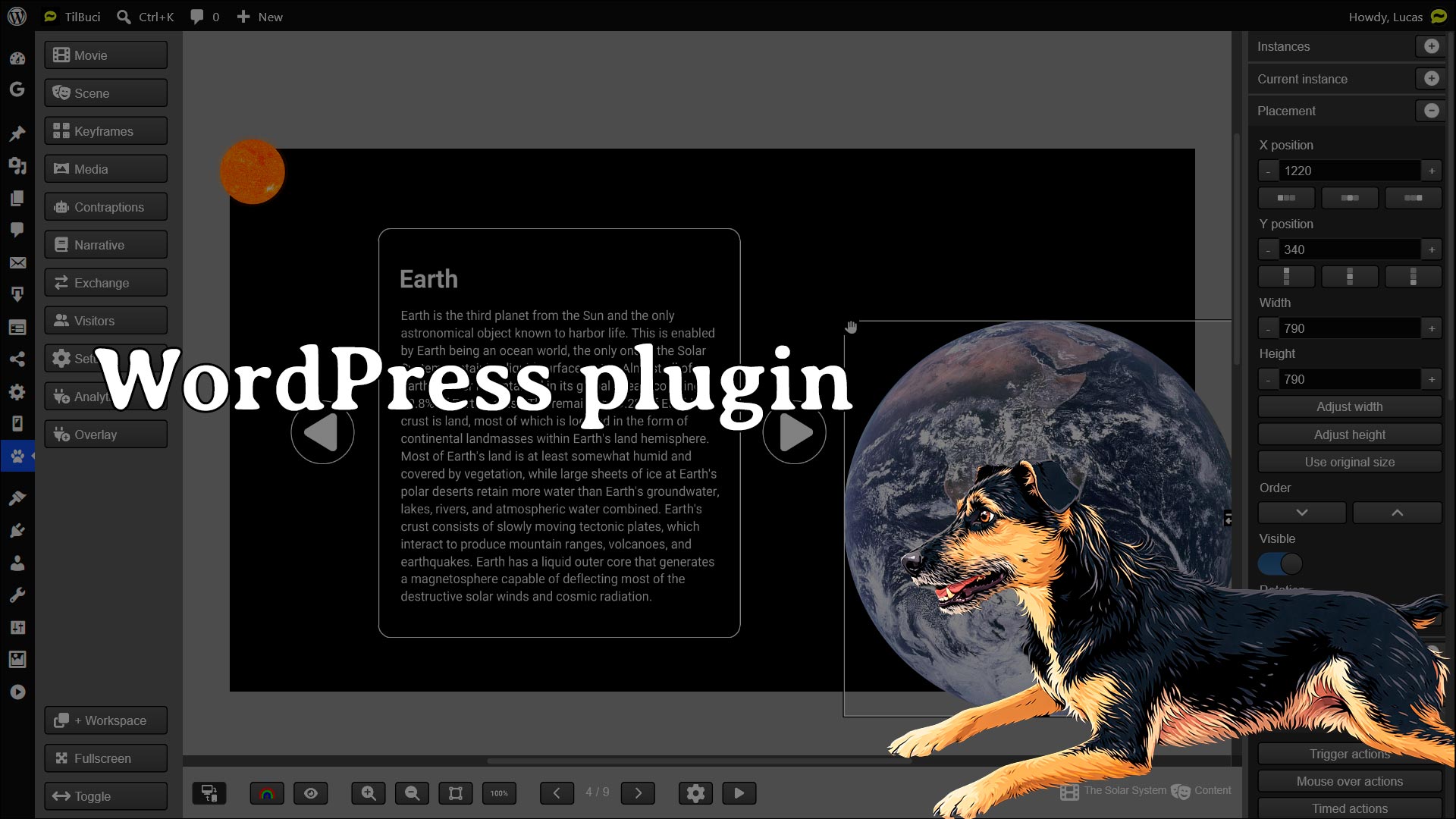Go to the next scene arrow
1456x819 pixels.
[x=638, y=793]
